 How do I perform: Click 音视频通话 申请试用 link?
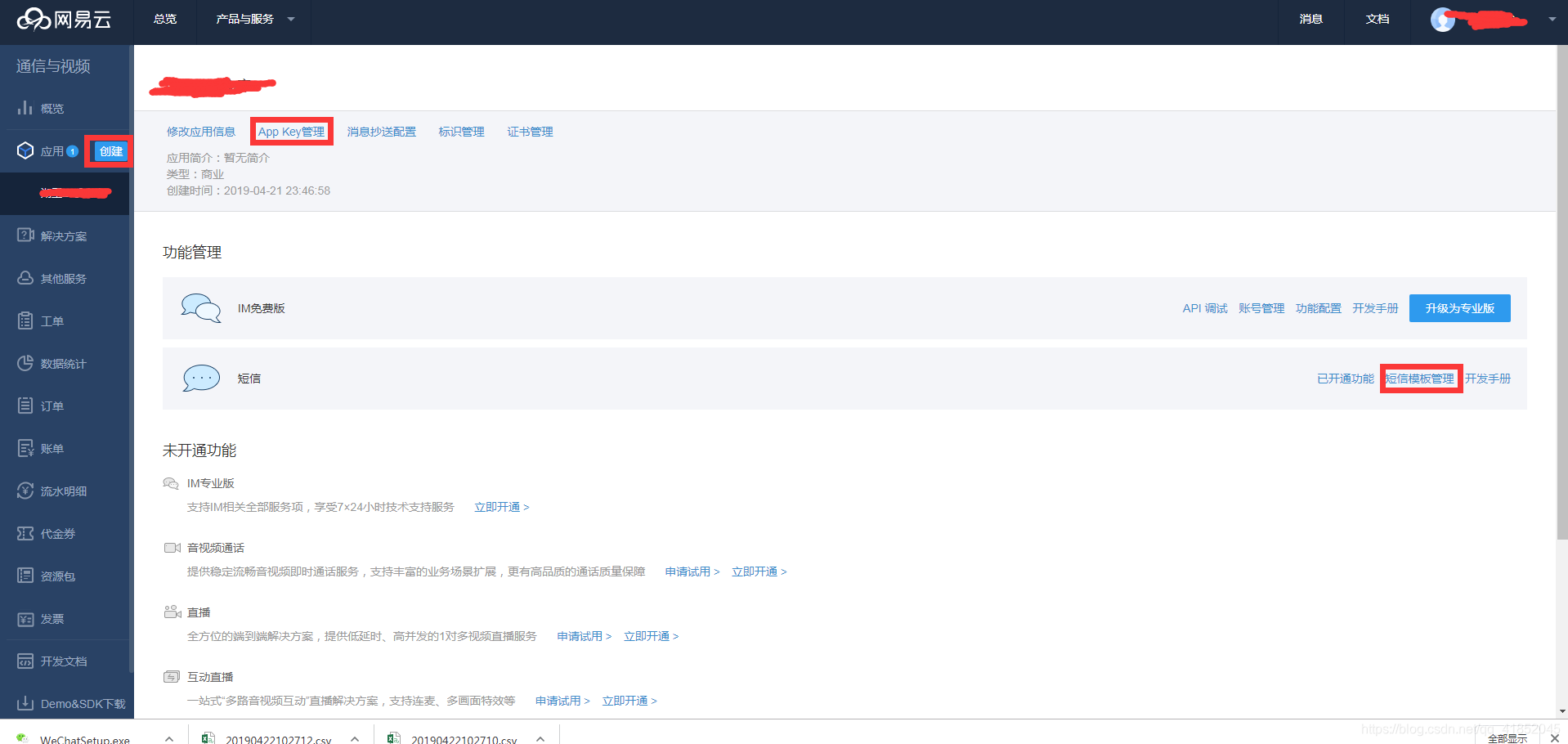pyautogui.click(x=692, y=571)
